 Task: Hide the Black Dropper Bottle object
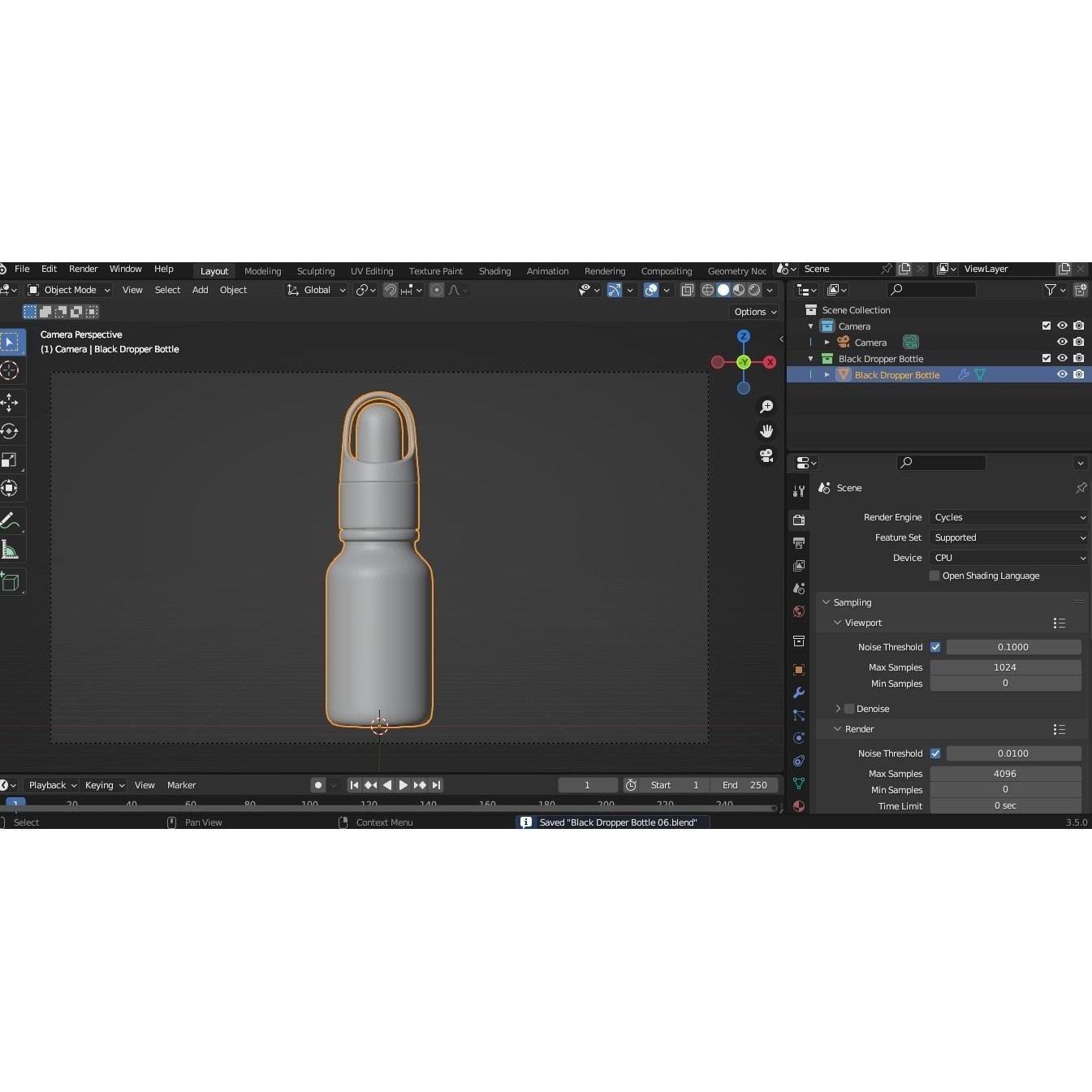click(1062, 374)
